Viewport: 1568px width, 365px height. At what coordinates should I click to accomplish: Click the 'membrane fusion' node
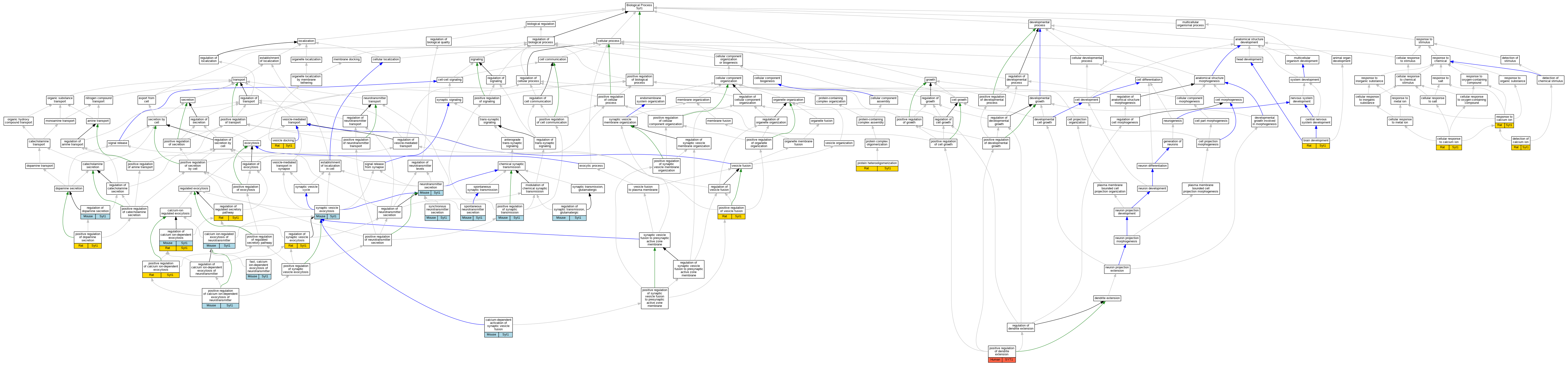pos(719,121)
